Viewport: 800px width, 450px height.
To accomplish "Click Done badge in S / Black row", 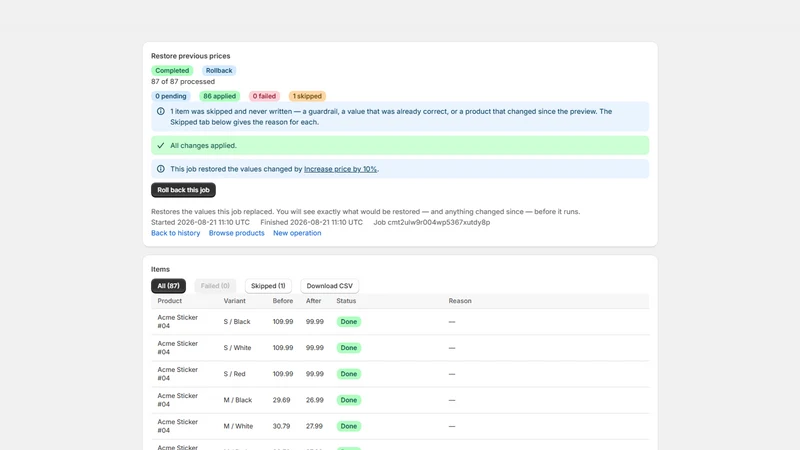I will [348, 322].
